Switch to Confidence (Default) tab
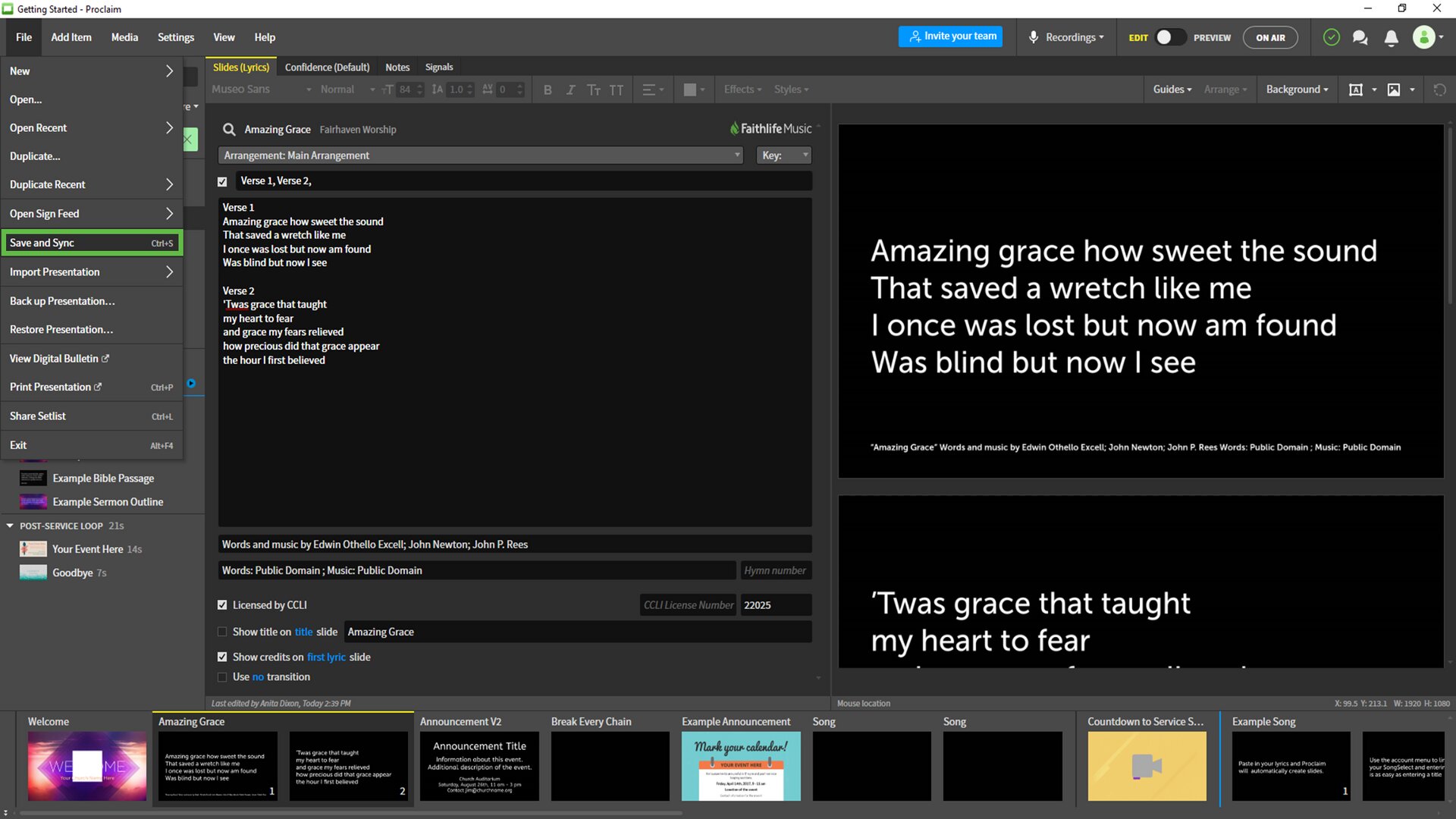 327,67
